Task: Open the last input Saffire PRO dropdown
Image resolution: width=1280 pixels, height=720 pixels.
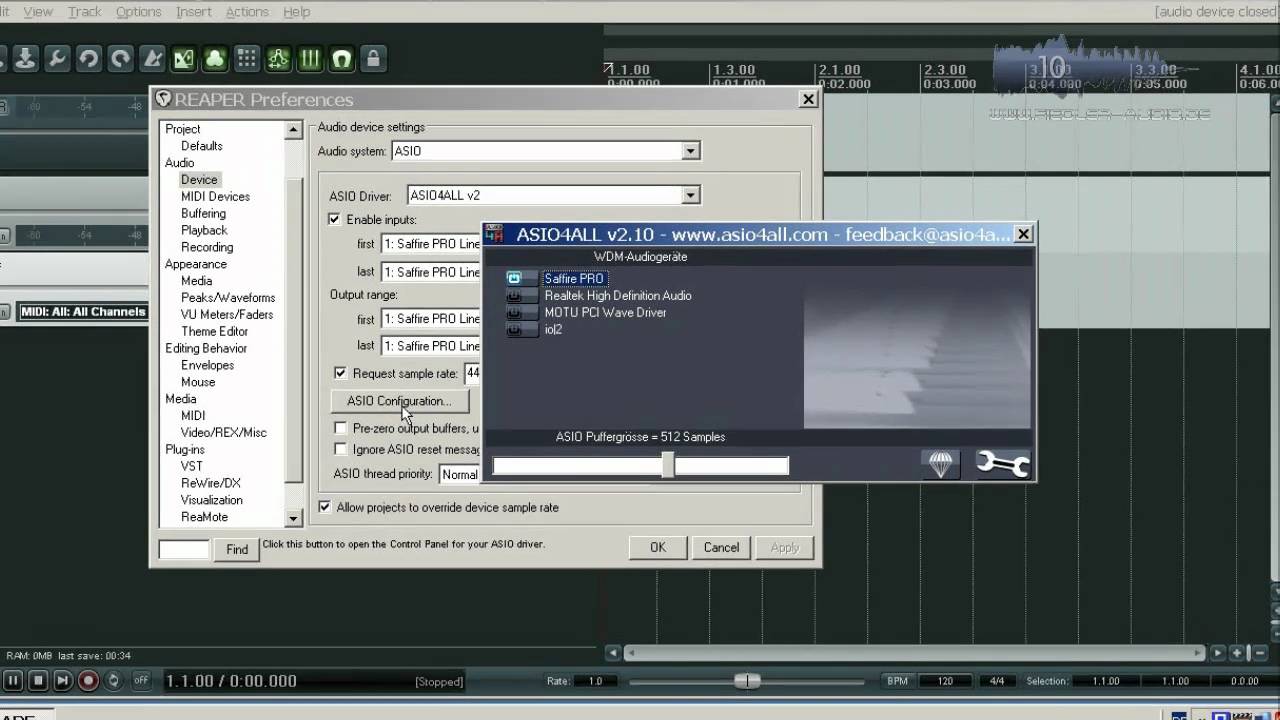Action: [x=431, y=272]
